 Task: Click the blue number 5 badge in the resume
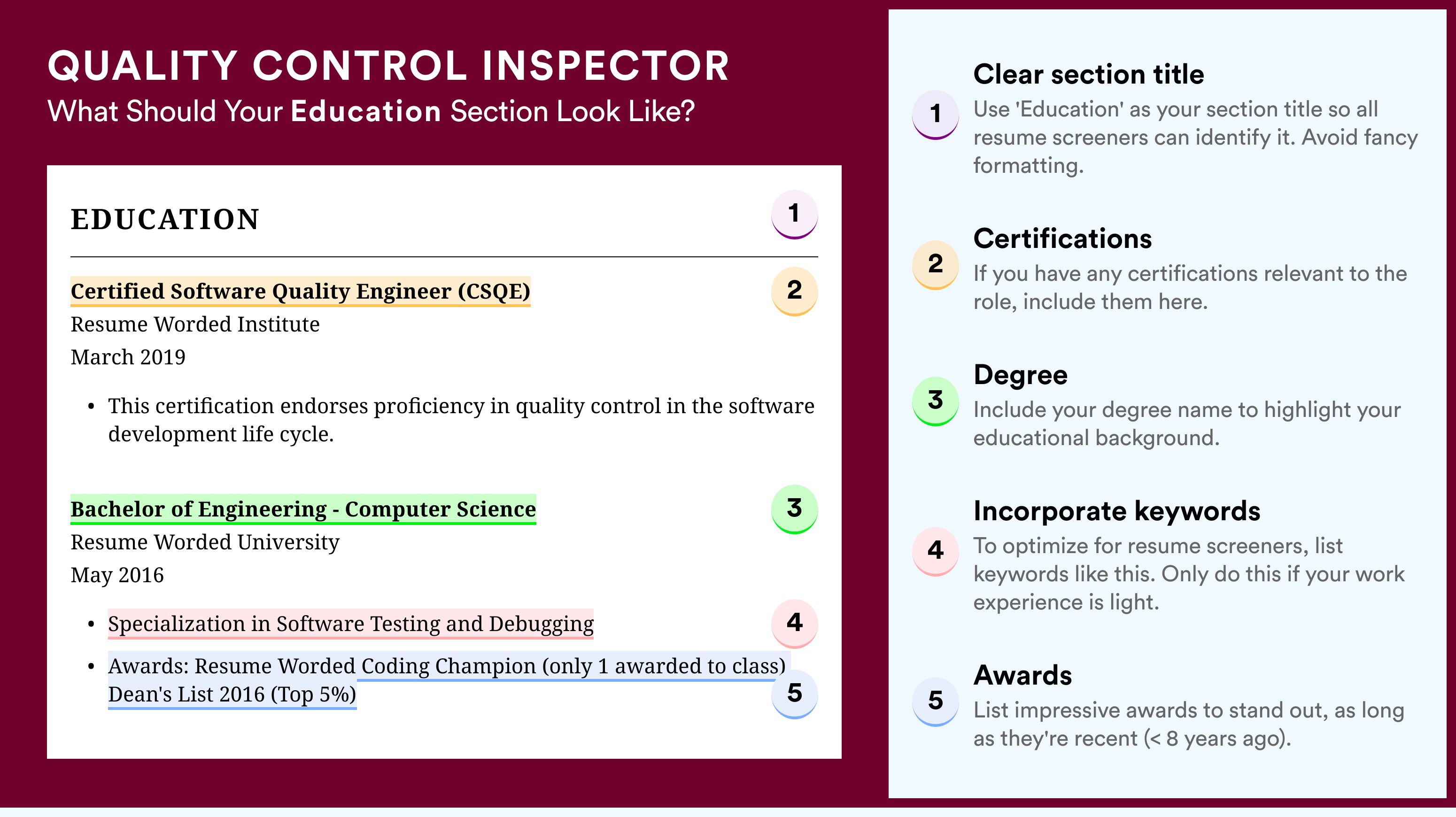click(794, 693)
